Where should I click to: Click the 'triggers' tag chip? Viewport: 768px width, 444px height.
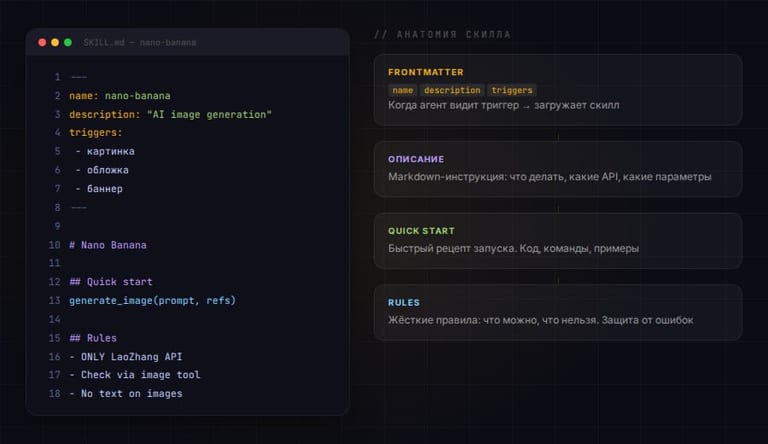click(512, 90)
